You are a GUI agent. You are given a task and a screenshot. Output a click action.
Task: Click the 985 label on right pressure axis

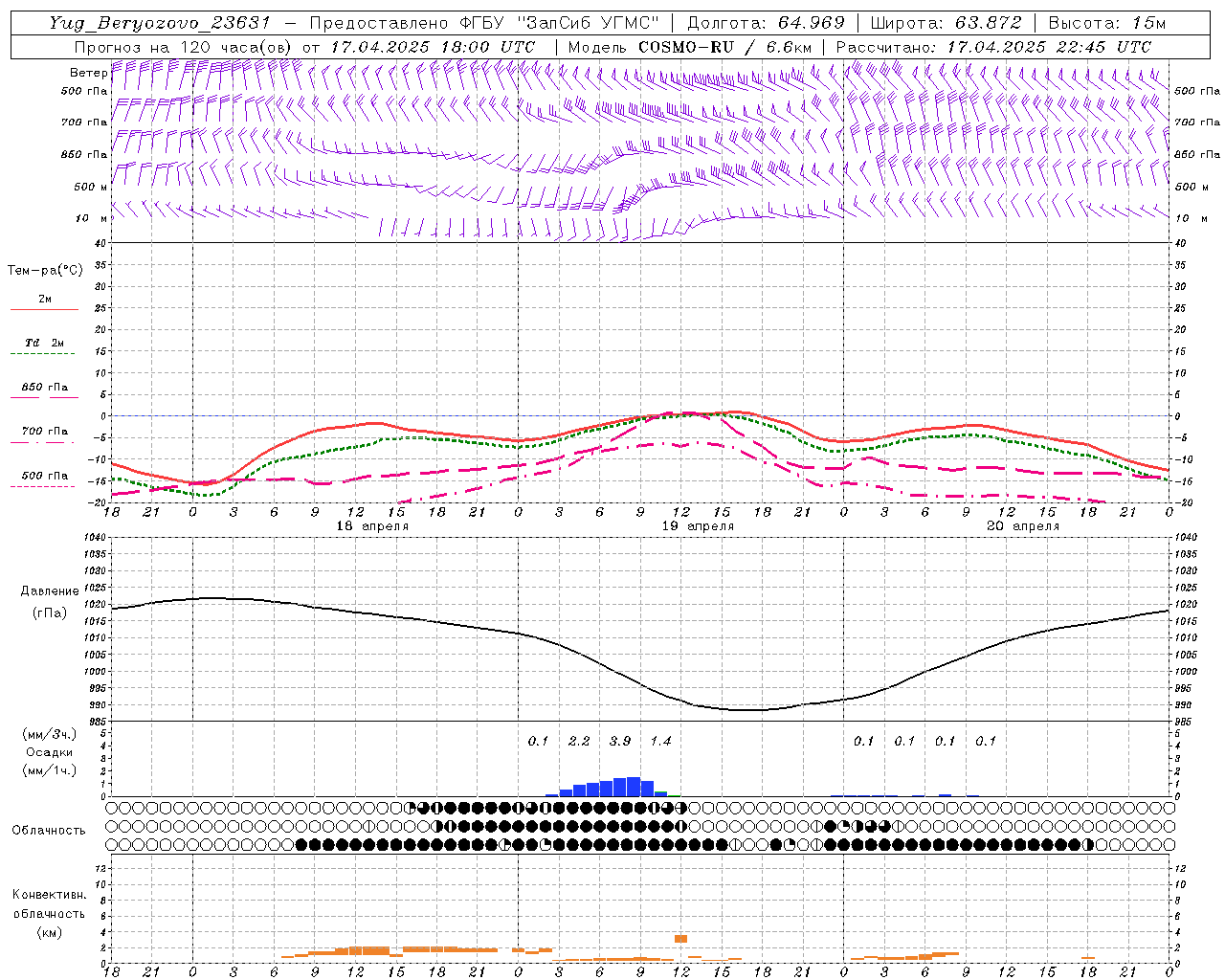1185,722
